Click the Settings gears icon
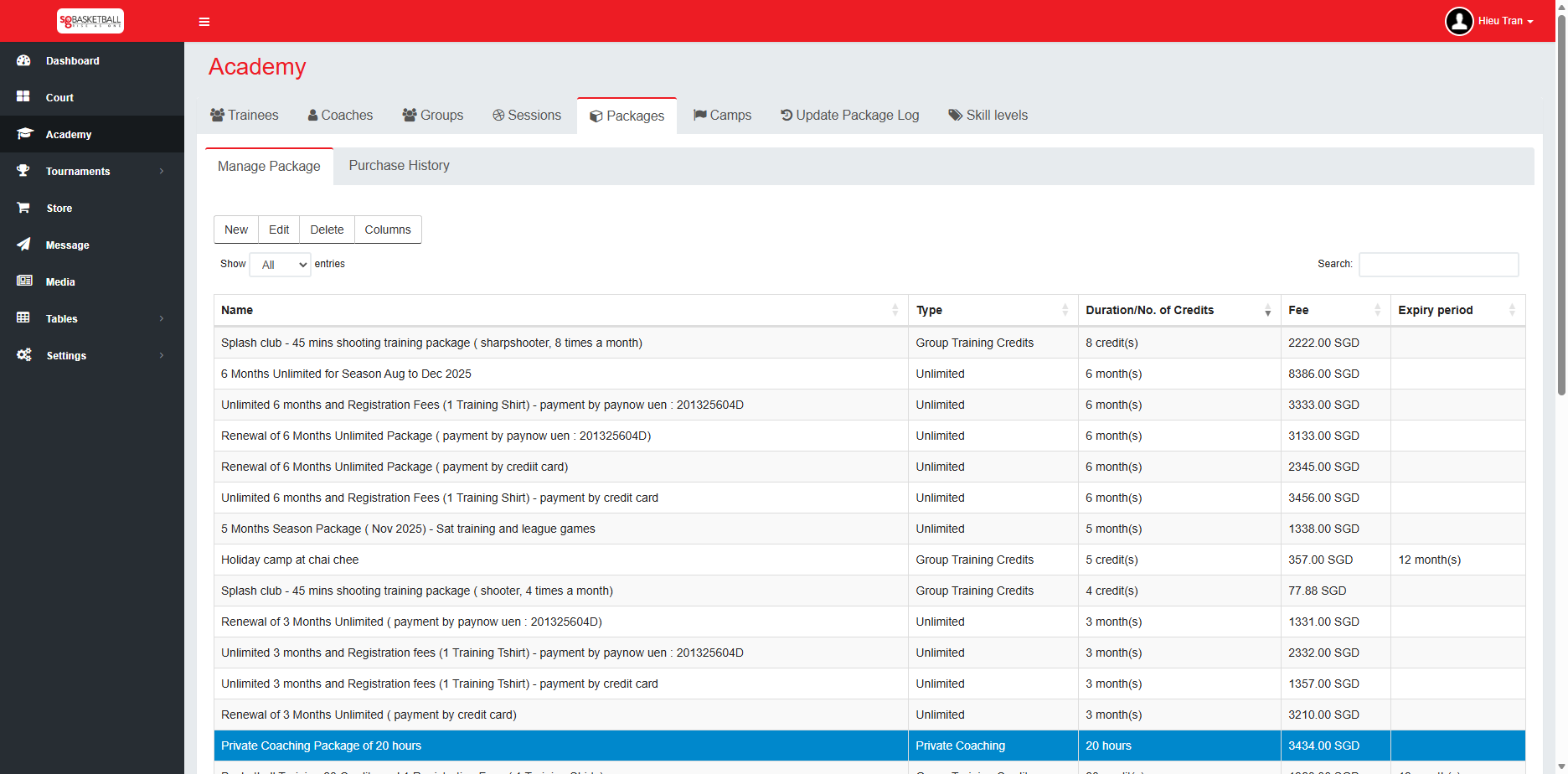1568x774 pixels. pos(24,355)
